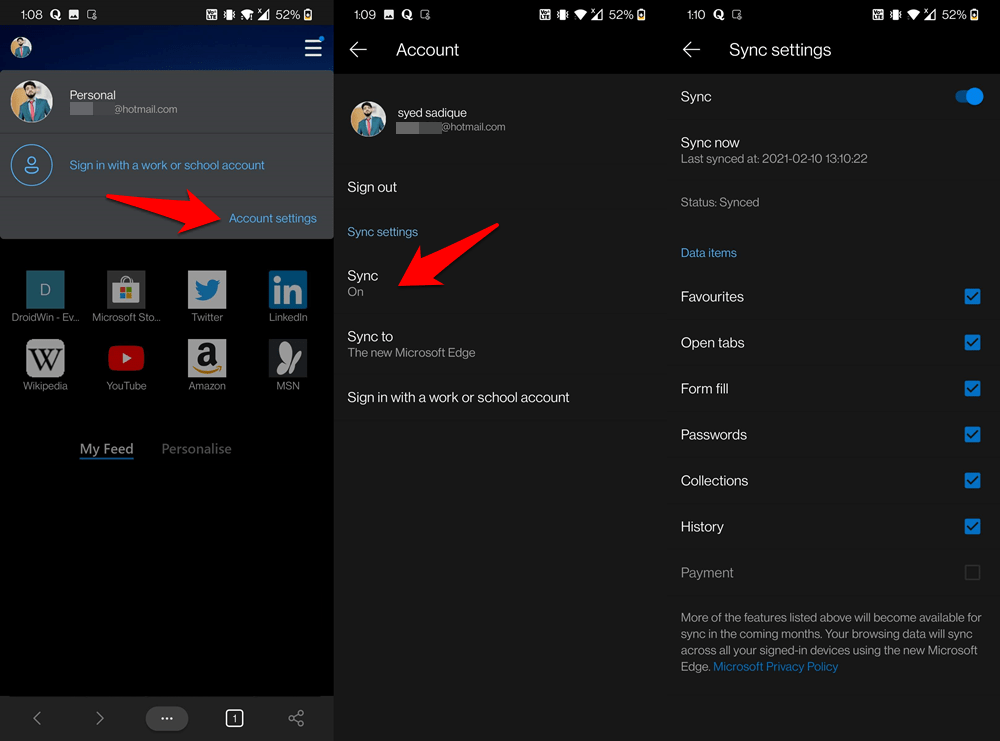This screenshot has height=741, width=1000.
Task: Tap Sync now to sync immediately
Action: (833, 150)
